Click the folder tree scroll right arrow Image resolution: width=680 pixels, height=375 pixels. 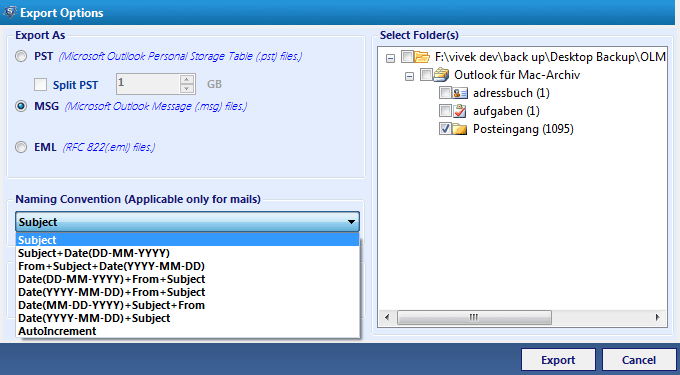[658, 317]
